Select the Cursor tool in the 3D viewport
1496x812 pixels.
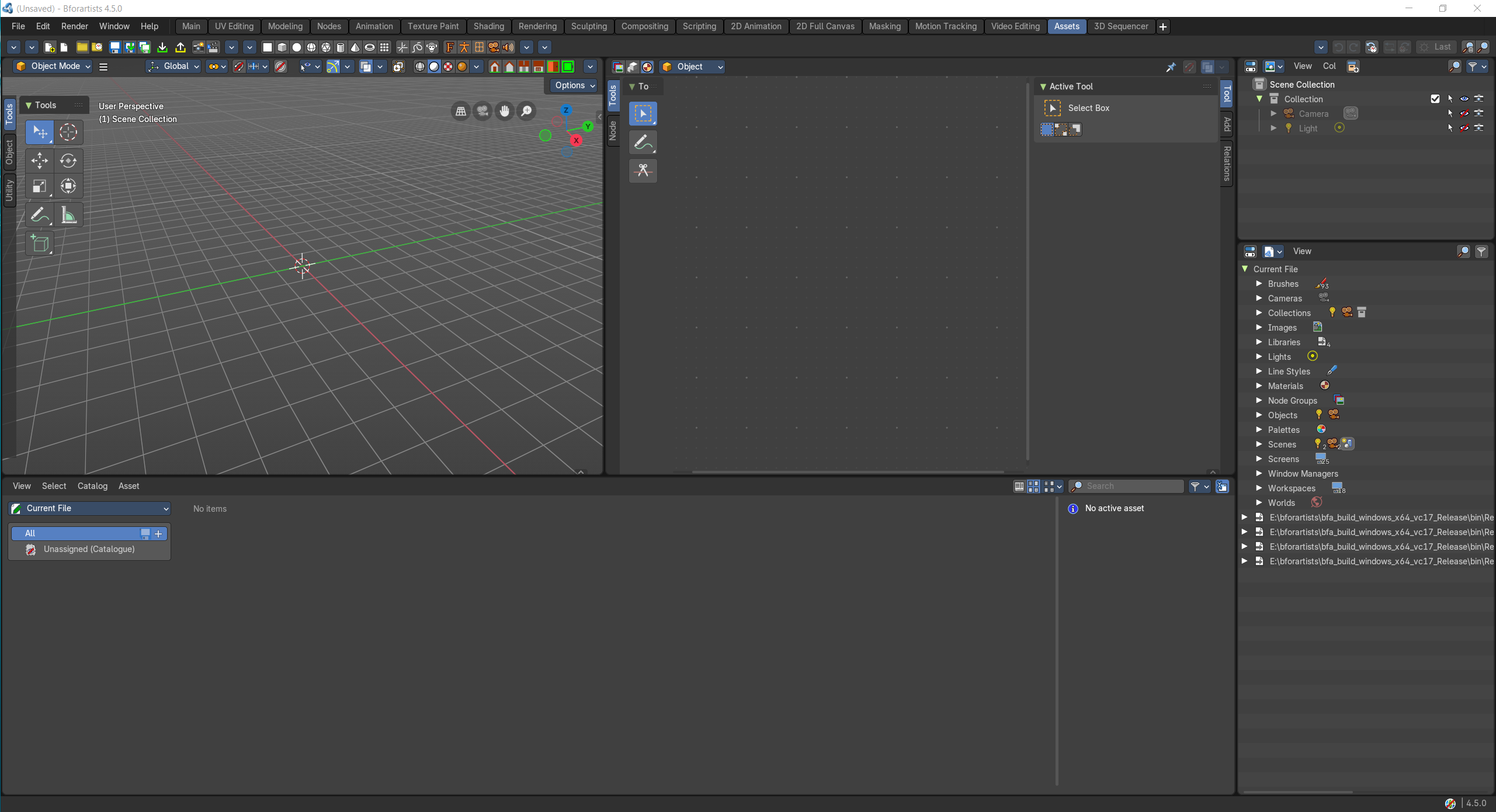coord(68,133)
